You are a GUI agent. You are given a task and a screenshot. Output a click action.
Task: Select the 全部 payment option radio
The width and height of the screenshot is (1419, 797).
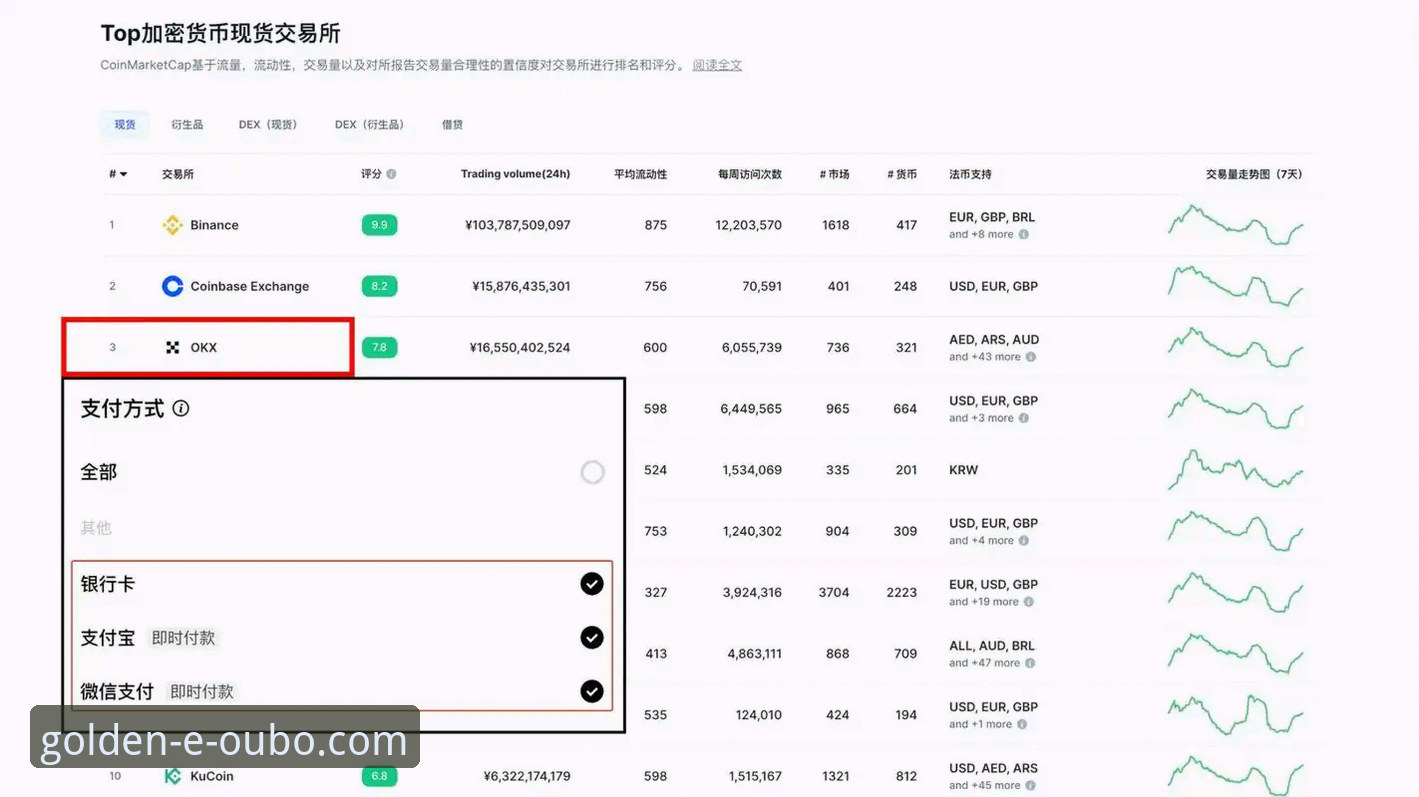pos(593,472)
